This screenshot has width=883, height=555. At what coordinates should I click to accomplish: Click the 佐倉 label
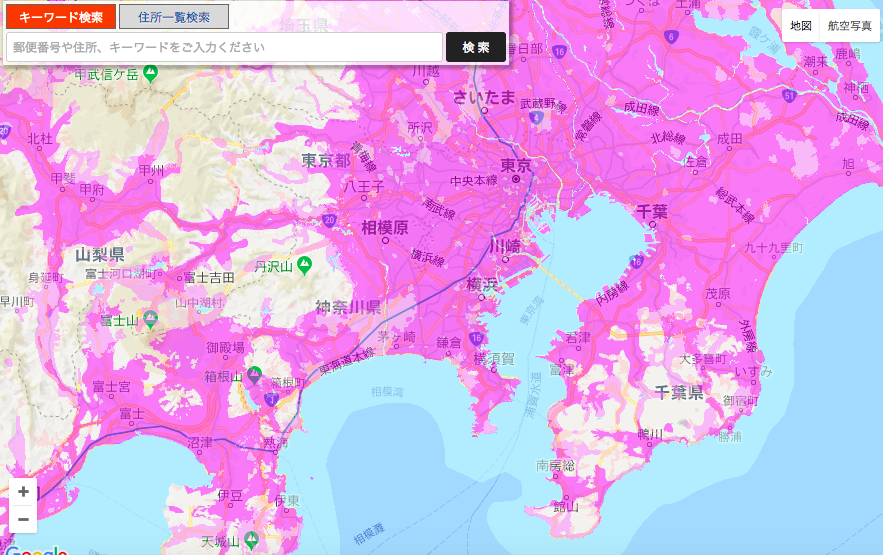coord(695,161)
